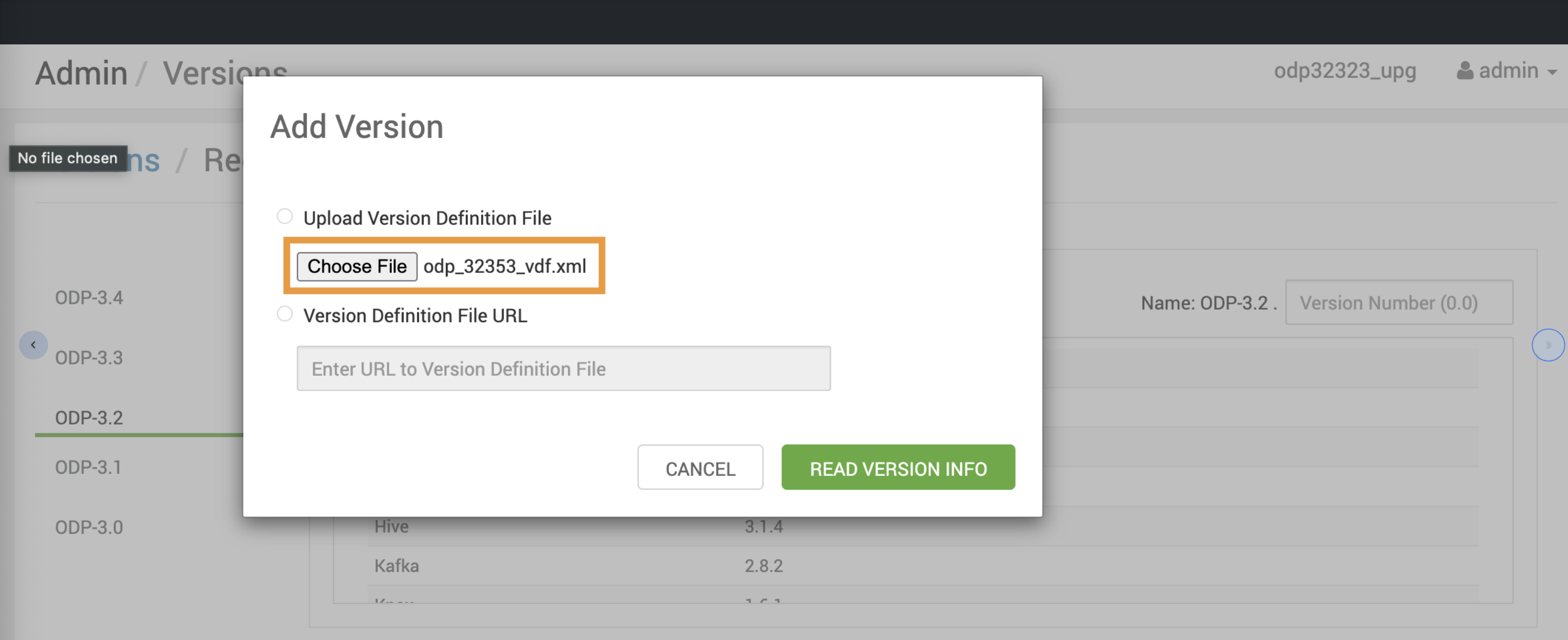Focus the Version Definition File URL field
Screen dimensions: 1568x640
[x=563, y=368]
